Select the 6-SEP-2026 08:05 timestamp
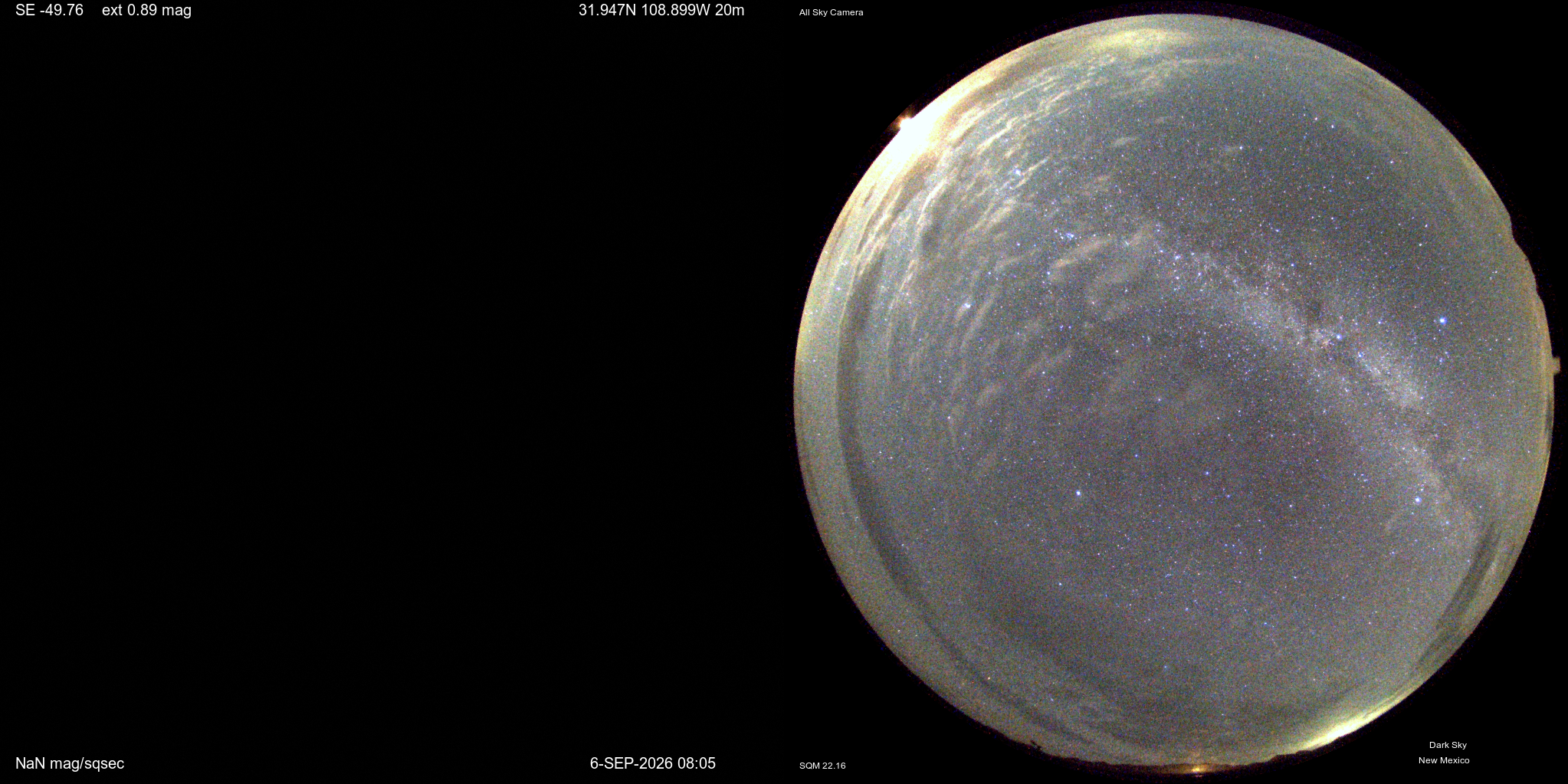The height and width of the screenshot is (784, 1568). (652, 763)
